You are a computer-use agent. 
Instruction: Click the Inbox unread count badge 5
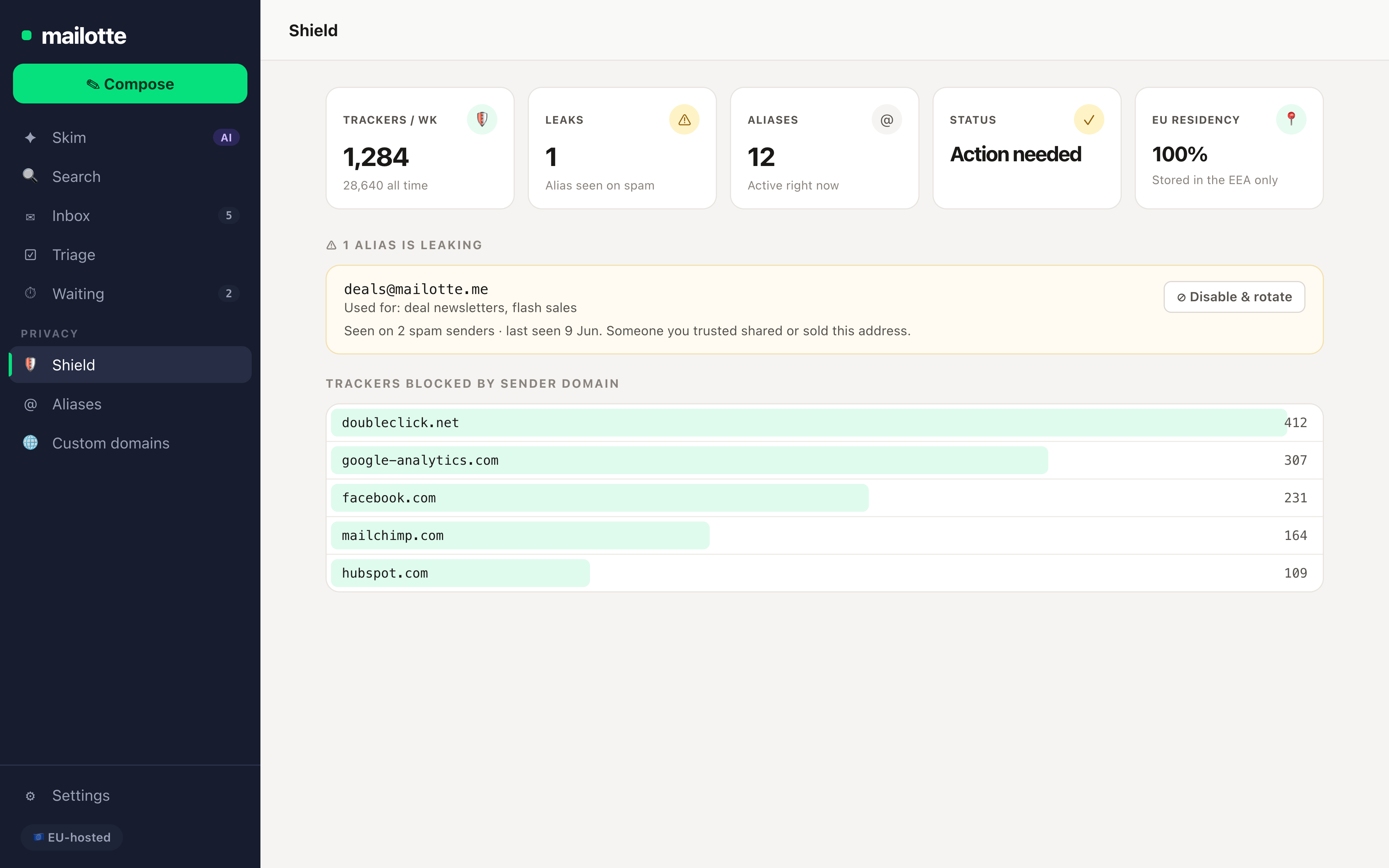click(x=229, y=215)
